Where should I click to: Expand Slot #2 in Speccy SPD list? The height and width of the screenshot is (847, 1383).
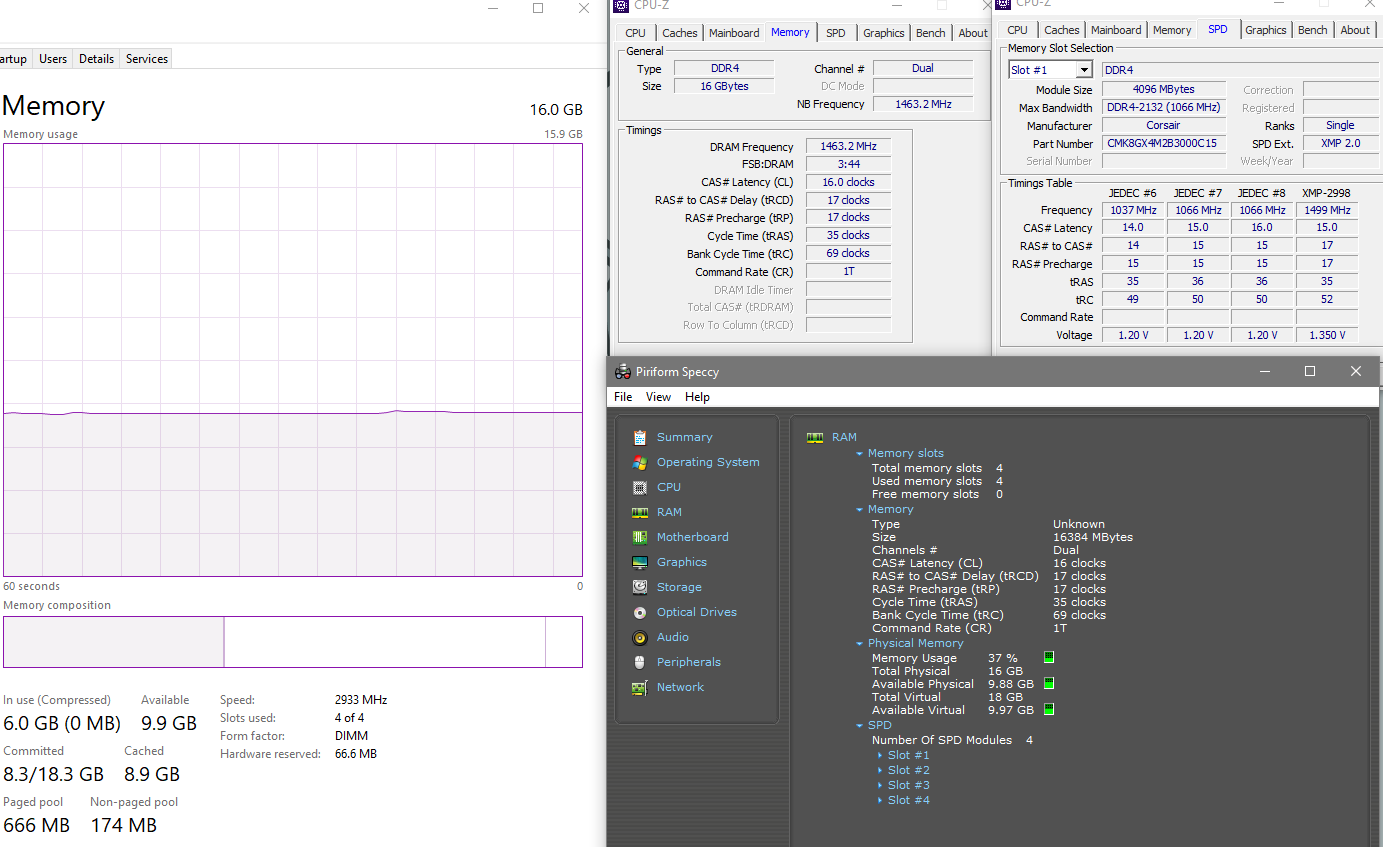tap(880, 770)
